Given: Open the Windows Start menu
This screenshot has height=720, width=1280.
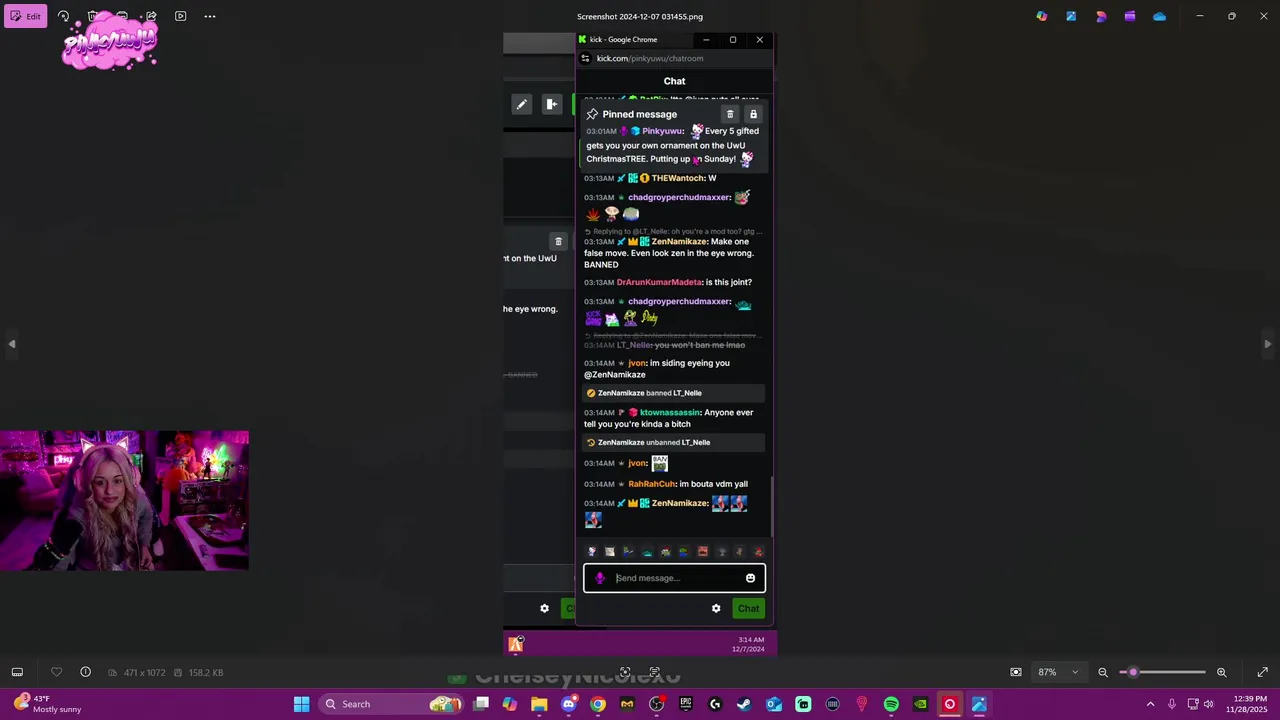Looking at the screenshot, I should click(x=301, y=704).
